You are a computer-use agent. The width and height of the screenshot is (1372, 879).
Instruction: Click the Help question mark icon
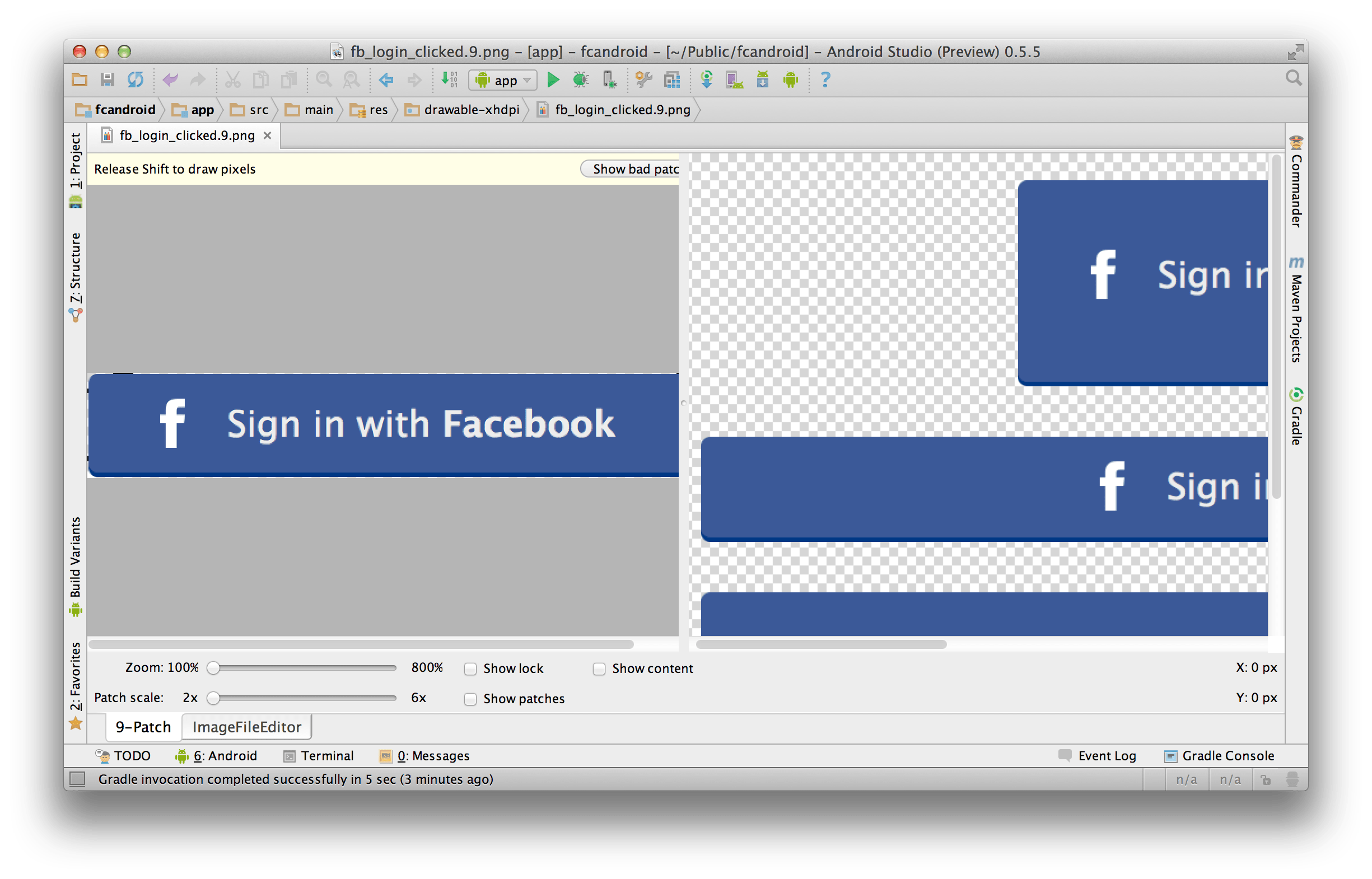coord(824,80)
